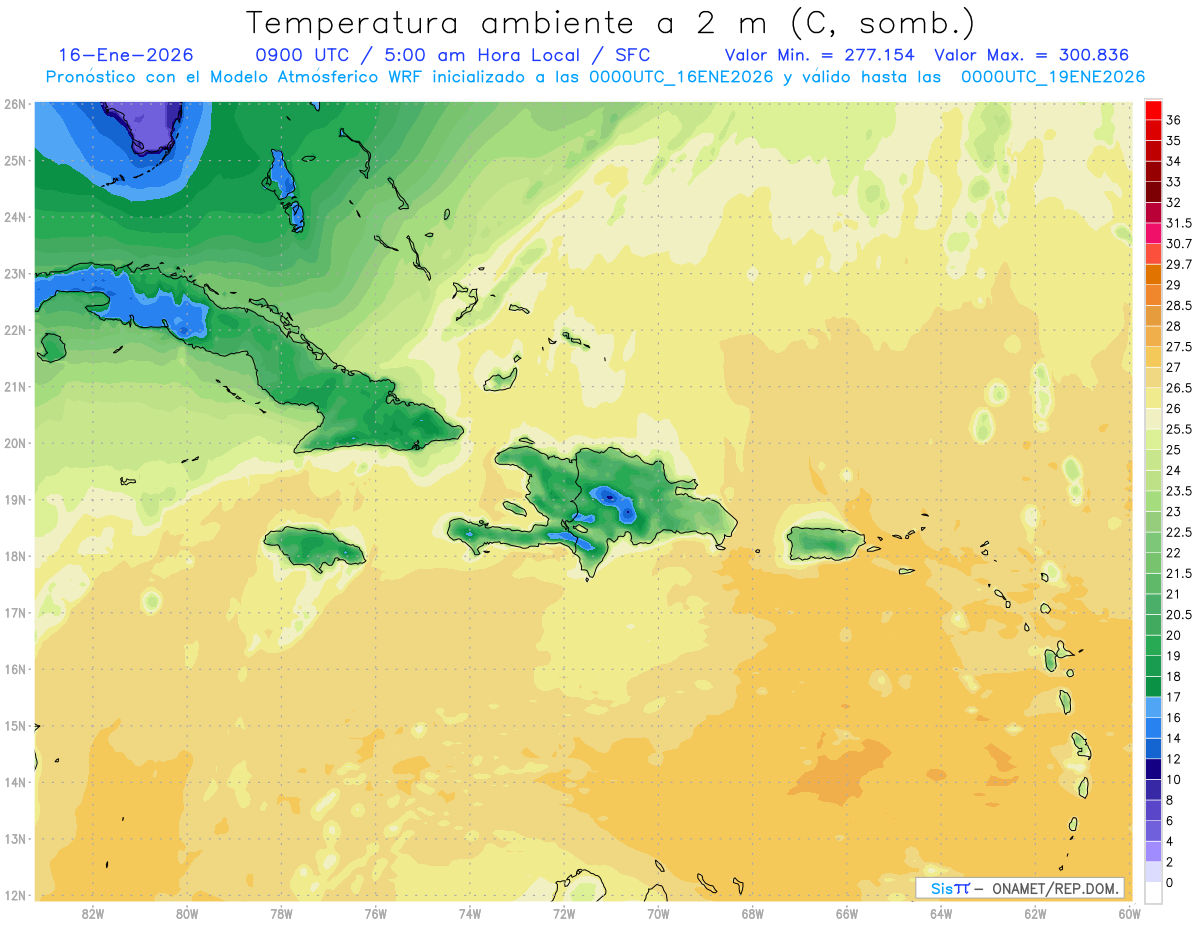Click the '70W' longitude axis label
The width and height of the screenshot is (1200, 927).
tap(658, 912)
